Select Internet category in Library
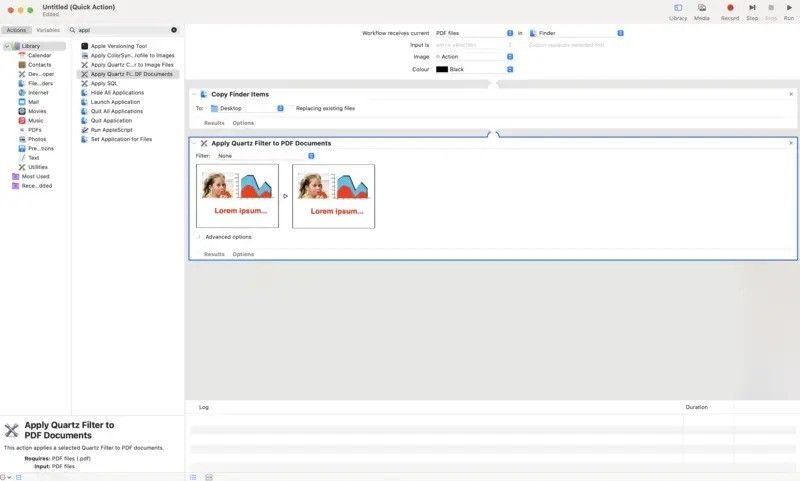This screenshot has height=481, width=800. click(x=38, y=93)
